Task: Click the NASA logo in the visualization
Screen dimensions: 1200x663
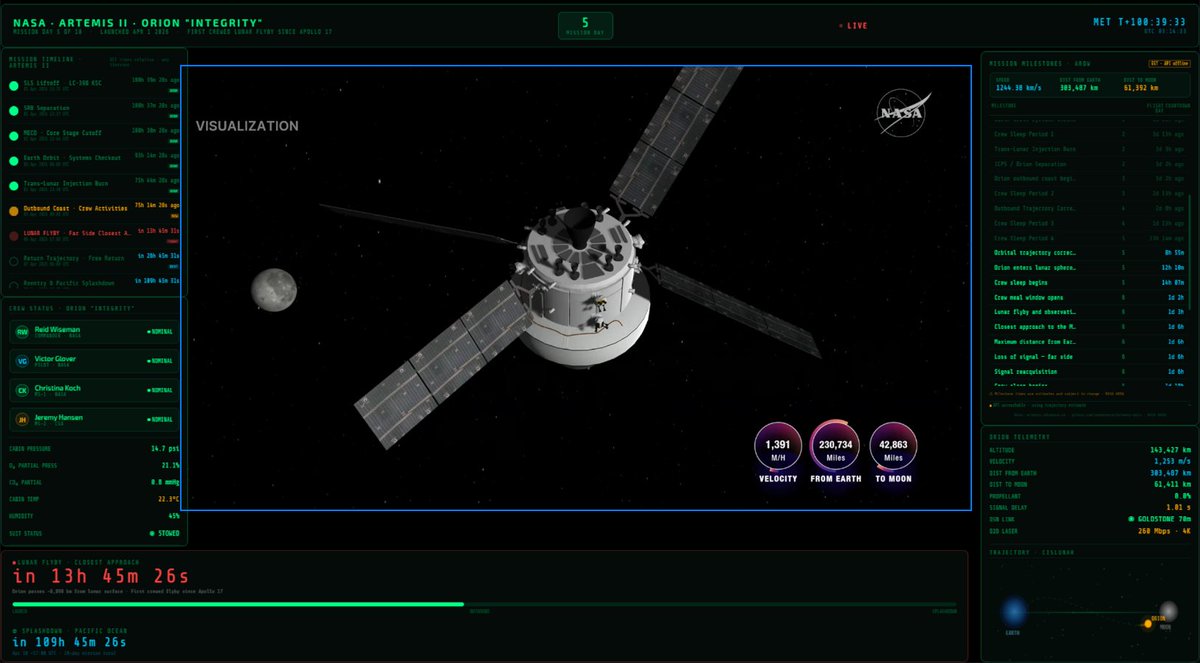Action: click(x=905, y=112)
